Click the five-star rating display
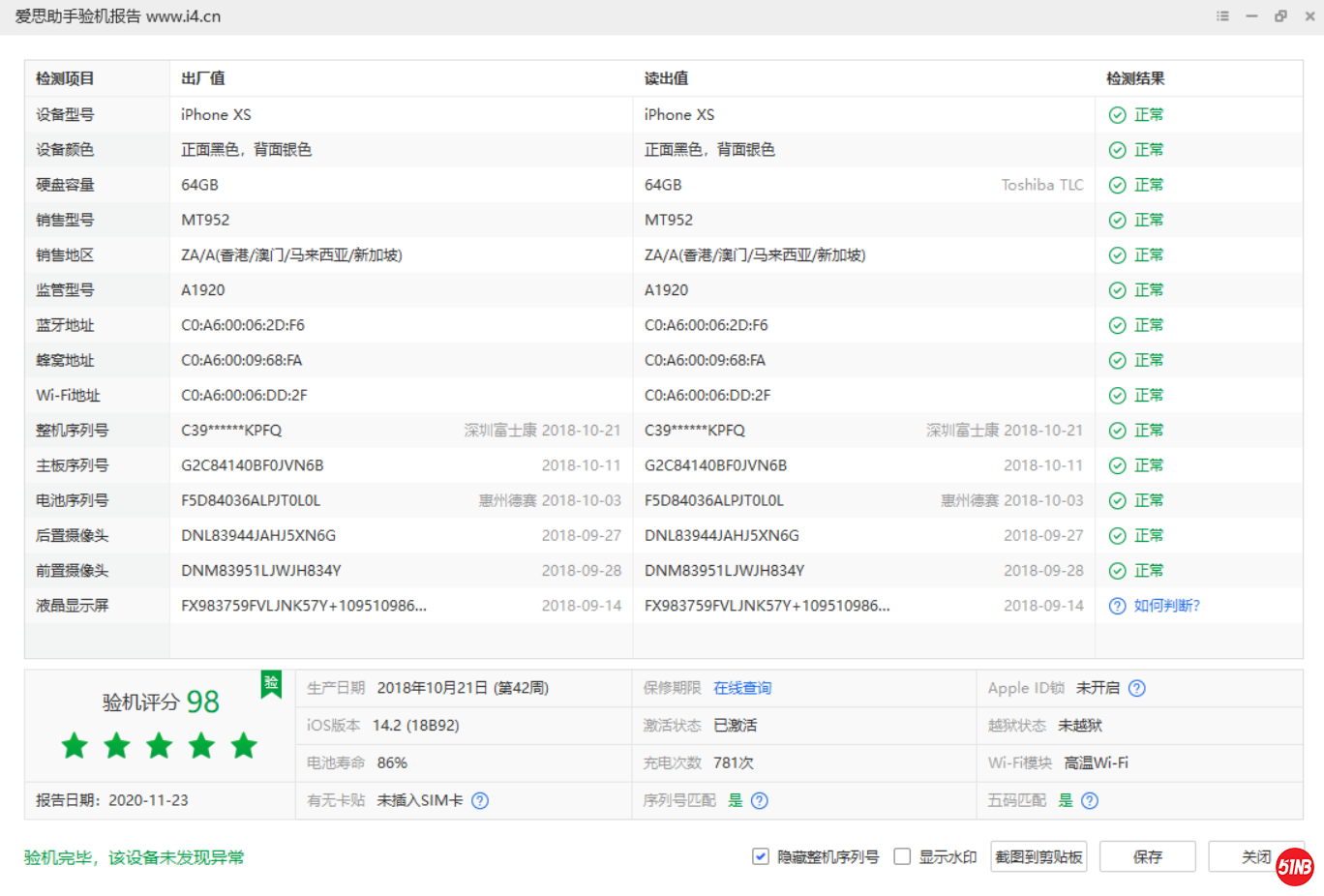Viewport: 1324px width, 896px height. pos(160,746)
